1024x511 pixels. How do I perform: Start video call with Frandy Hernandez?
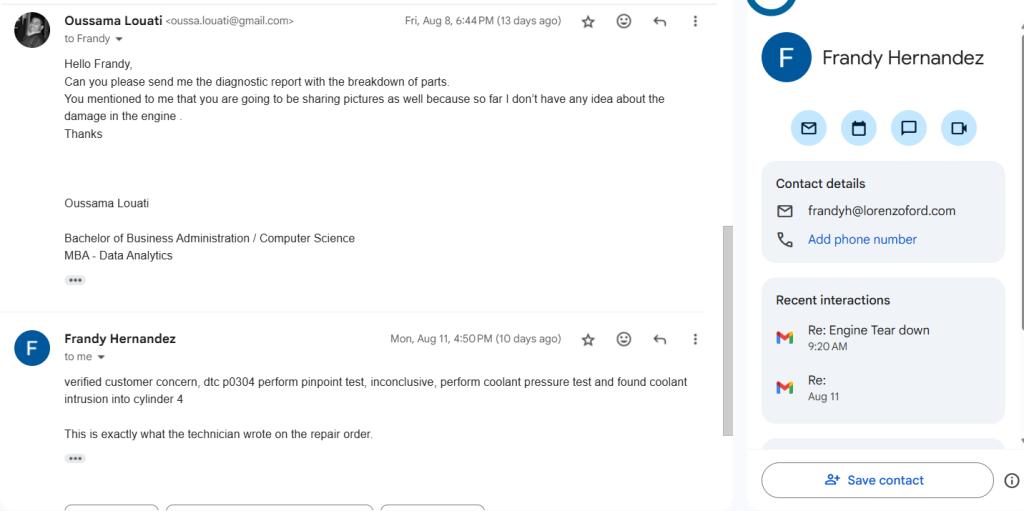pyautogui.click(x=959, y=128)
